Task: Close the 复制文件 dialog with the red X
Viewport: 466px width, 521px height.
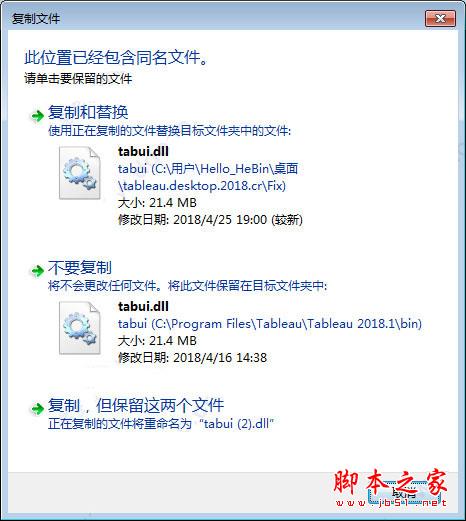Action: click(440, 18)
